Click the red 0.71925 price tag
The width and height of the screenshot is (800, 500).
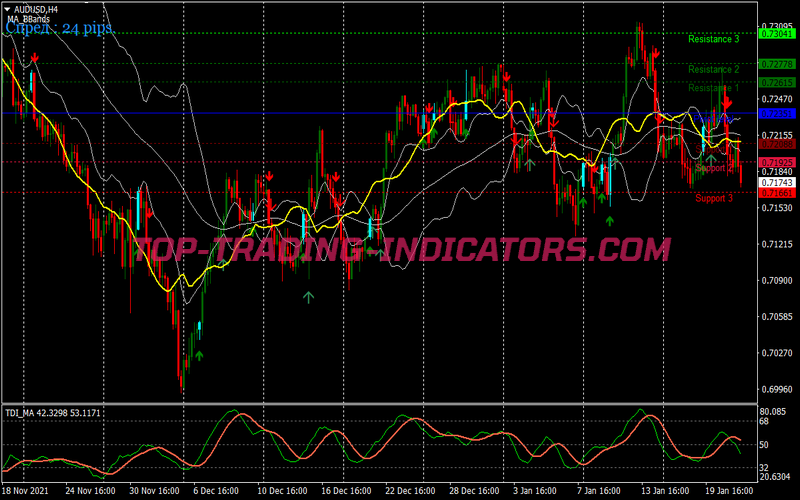(x=777, y=163)
